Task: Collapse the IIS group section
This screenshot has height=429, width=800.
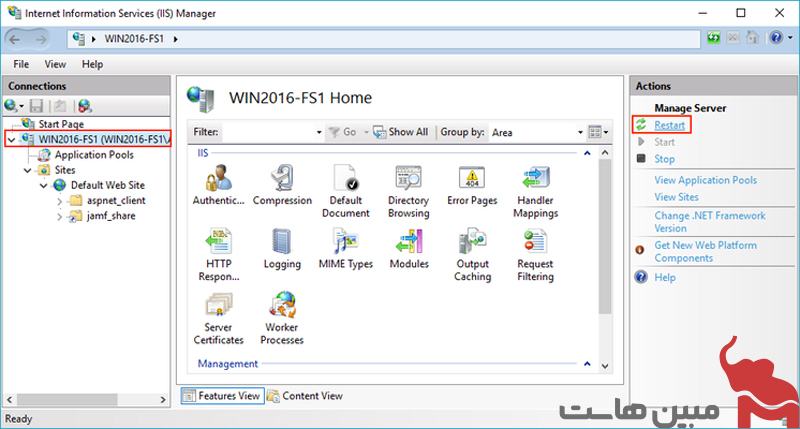Action: (587, 153)
